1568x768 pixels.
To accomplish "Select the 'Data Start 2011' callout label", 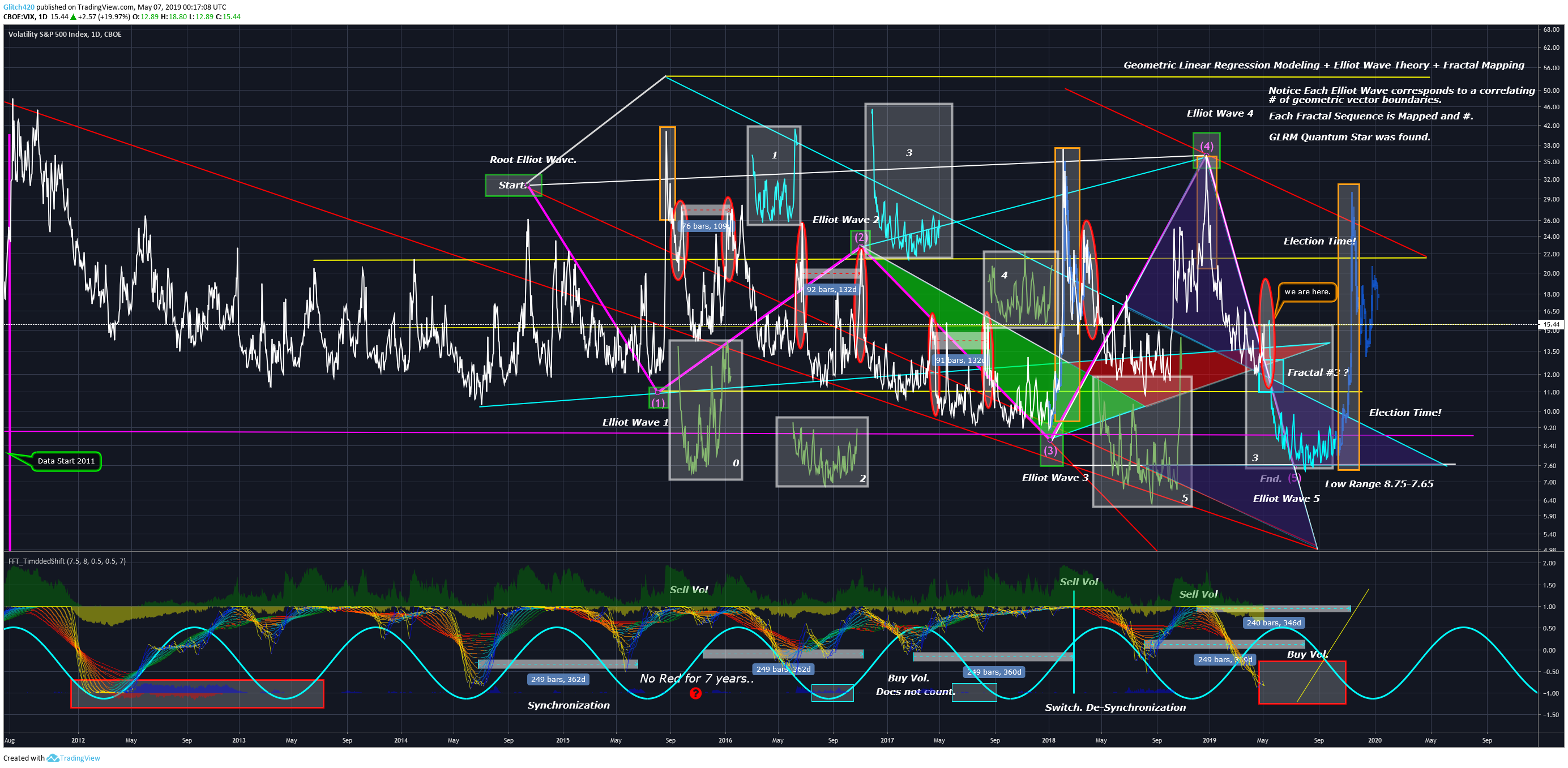I will pos(66,461).
